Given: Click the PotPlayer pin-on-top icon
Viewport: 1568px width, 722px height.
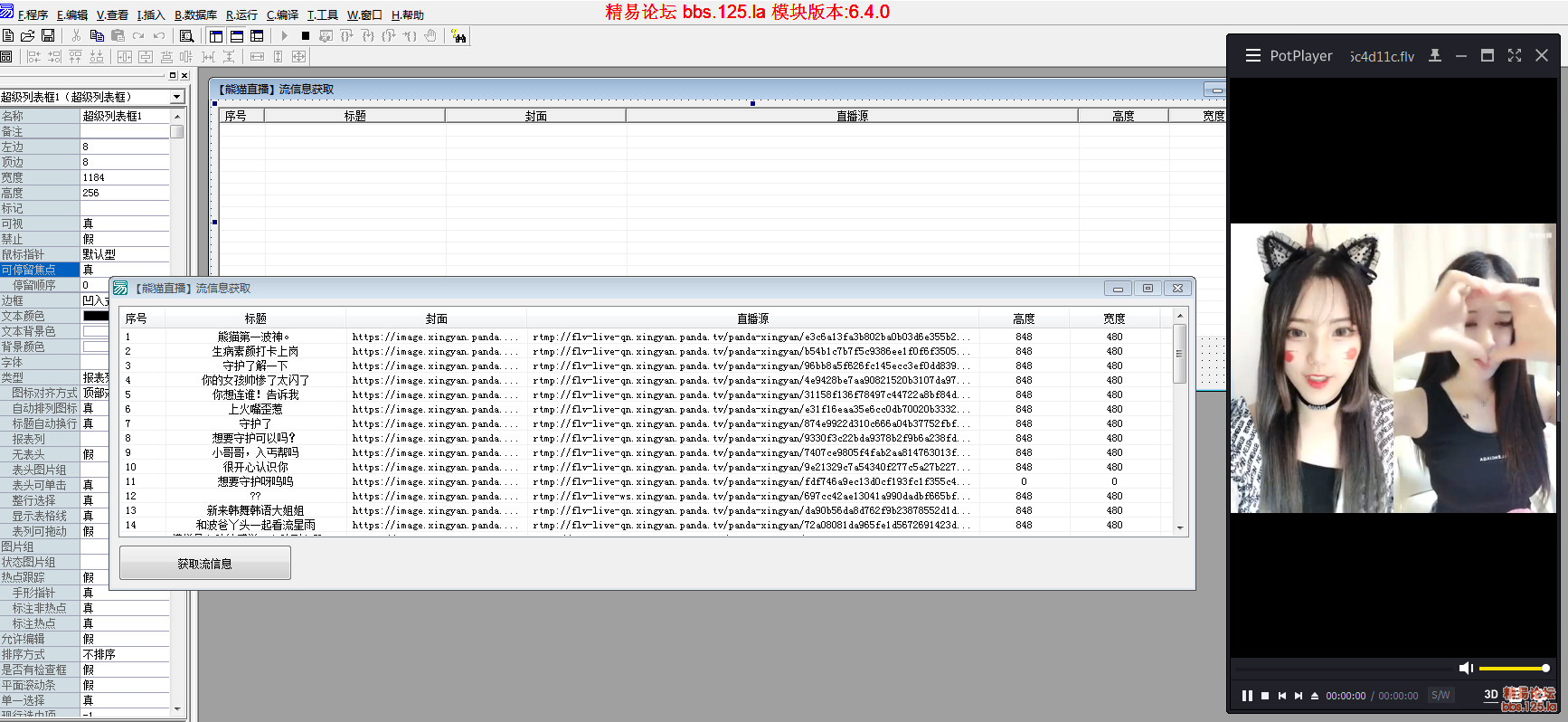Looking at the screenshot, I should click(x=1435, y=56).
